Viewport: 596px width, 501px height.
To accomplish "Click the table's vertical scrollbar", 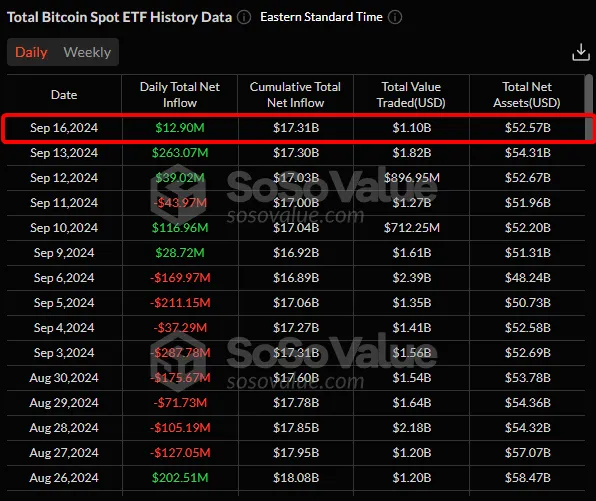I will point(588,107).
